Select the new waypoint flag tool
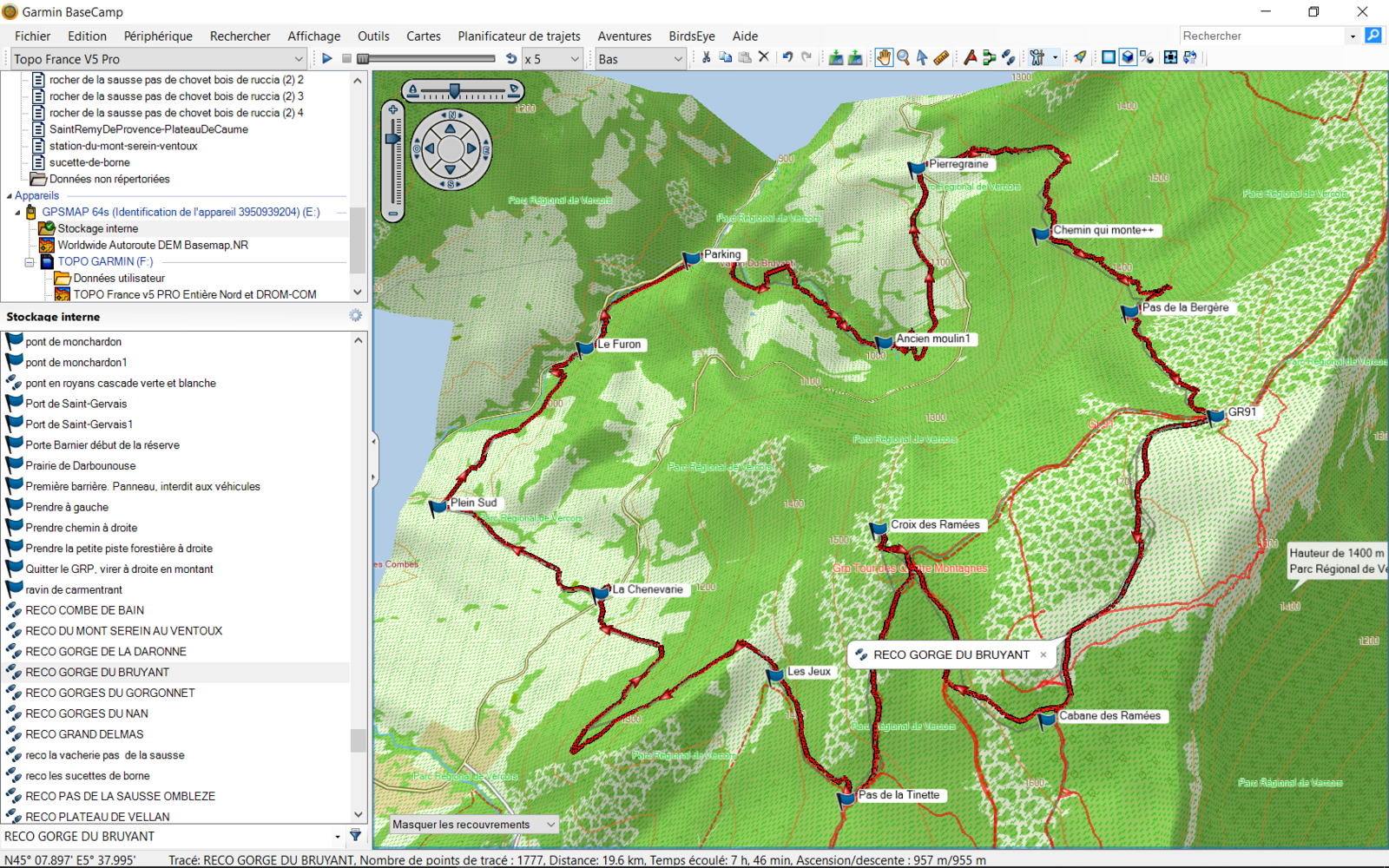Image resolution: width=1389 pixels, height=868 pixels. click(970, 57)
